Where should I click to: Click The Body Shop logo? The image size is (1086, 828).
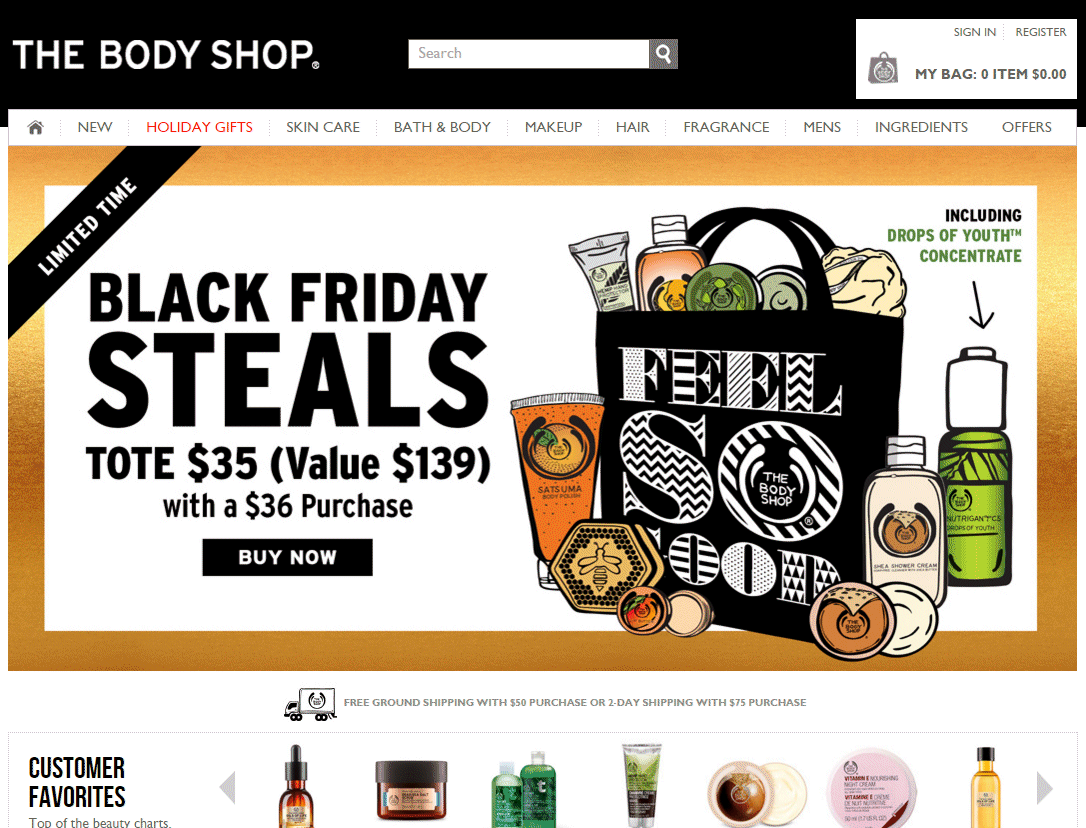click(x=166, y=55)
